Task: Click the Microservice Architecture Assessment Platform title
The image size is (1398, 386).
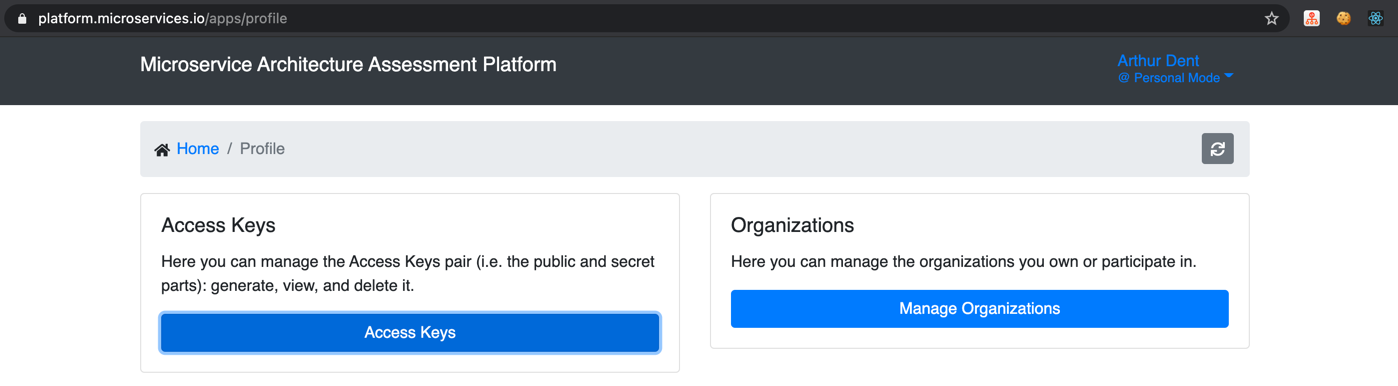Action: [x=348, y=65]
